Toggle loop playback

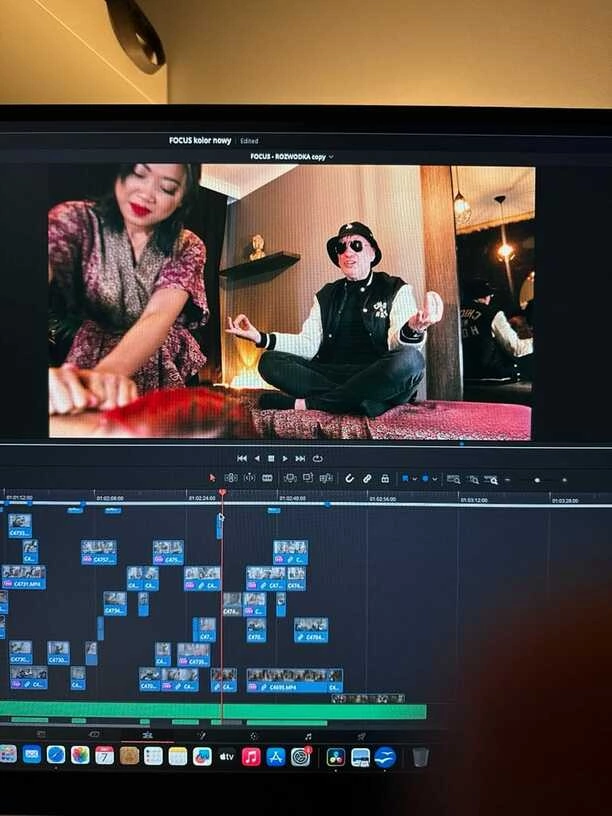click(x=317, y=458)
